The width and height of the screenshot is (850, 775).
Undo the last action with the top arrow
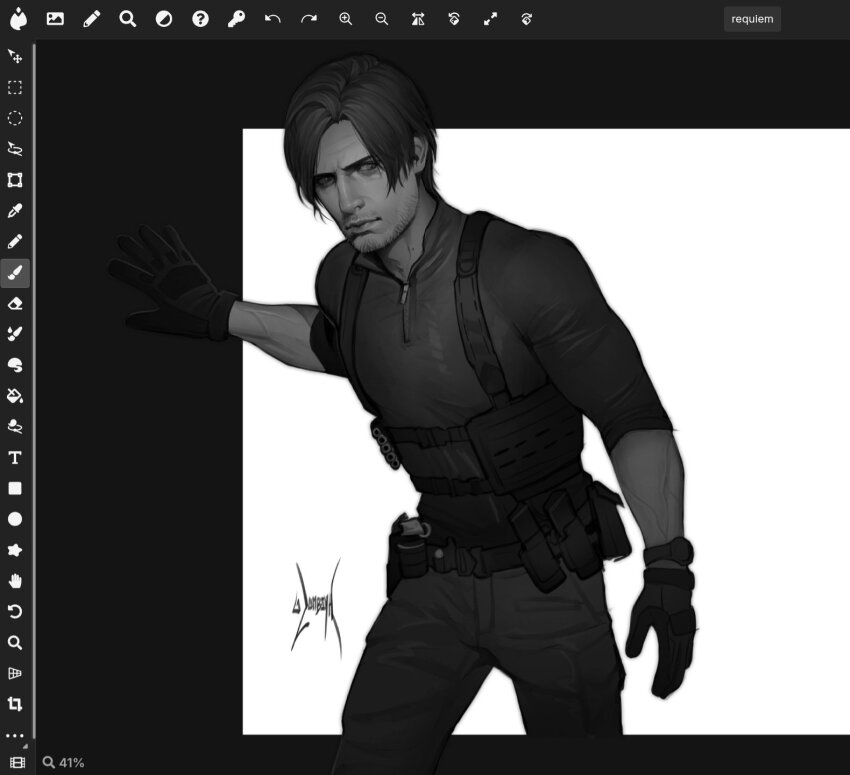point(273,19)
